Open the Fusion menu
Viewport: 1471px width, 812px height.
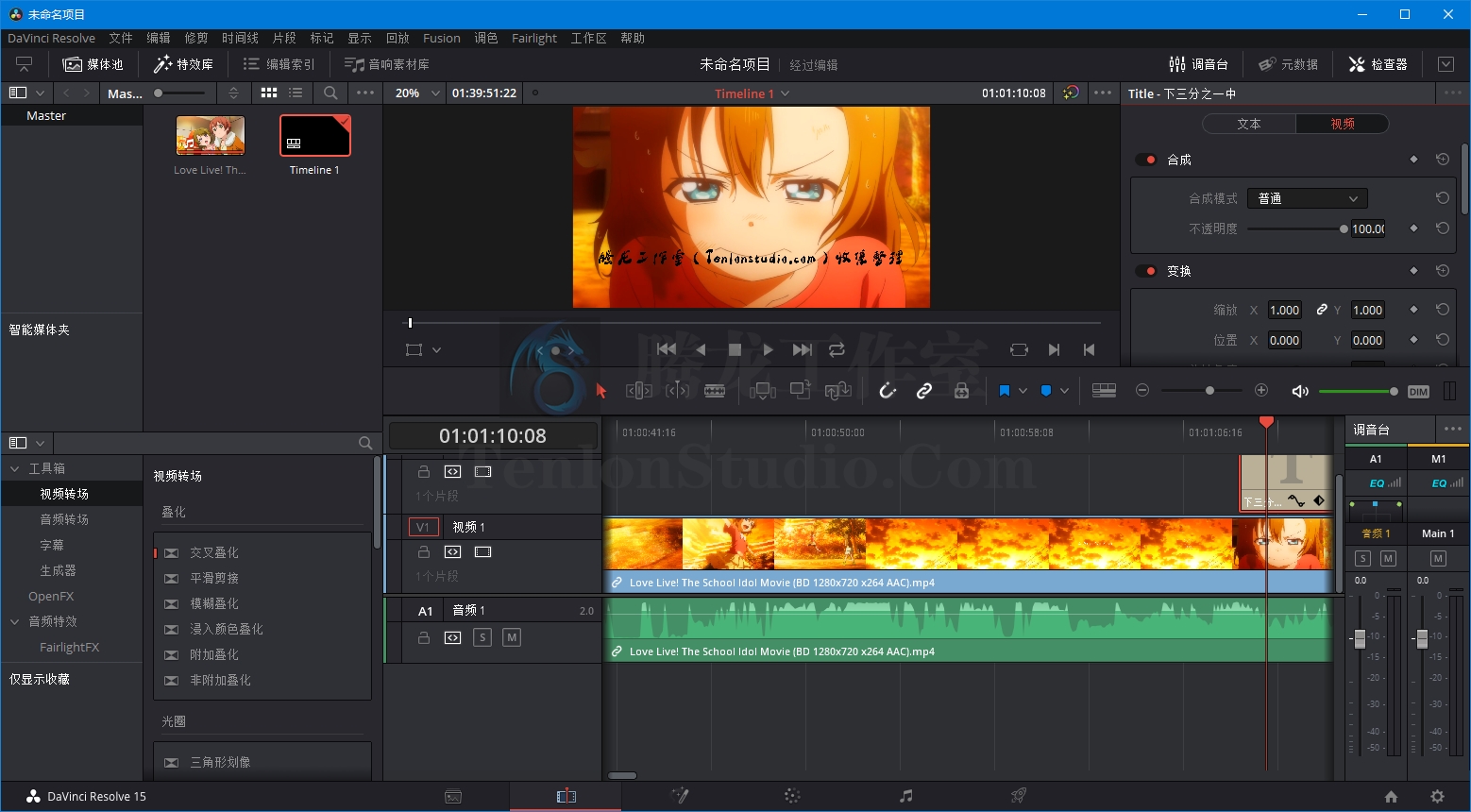coord(442,38)
